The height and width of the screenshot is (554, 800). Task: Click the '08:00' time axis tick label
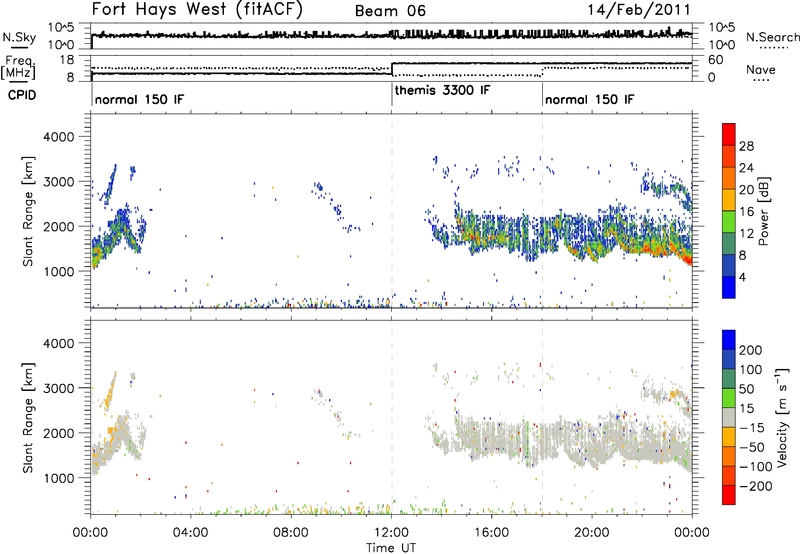click(291, 533)
